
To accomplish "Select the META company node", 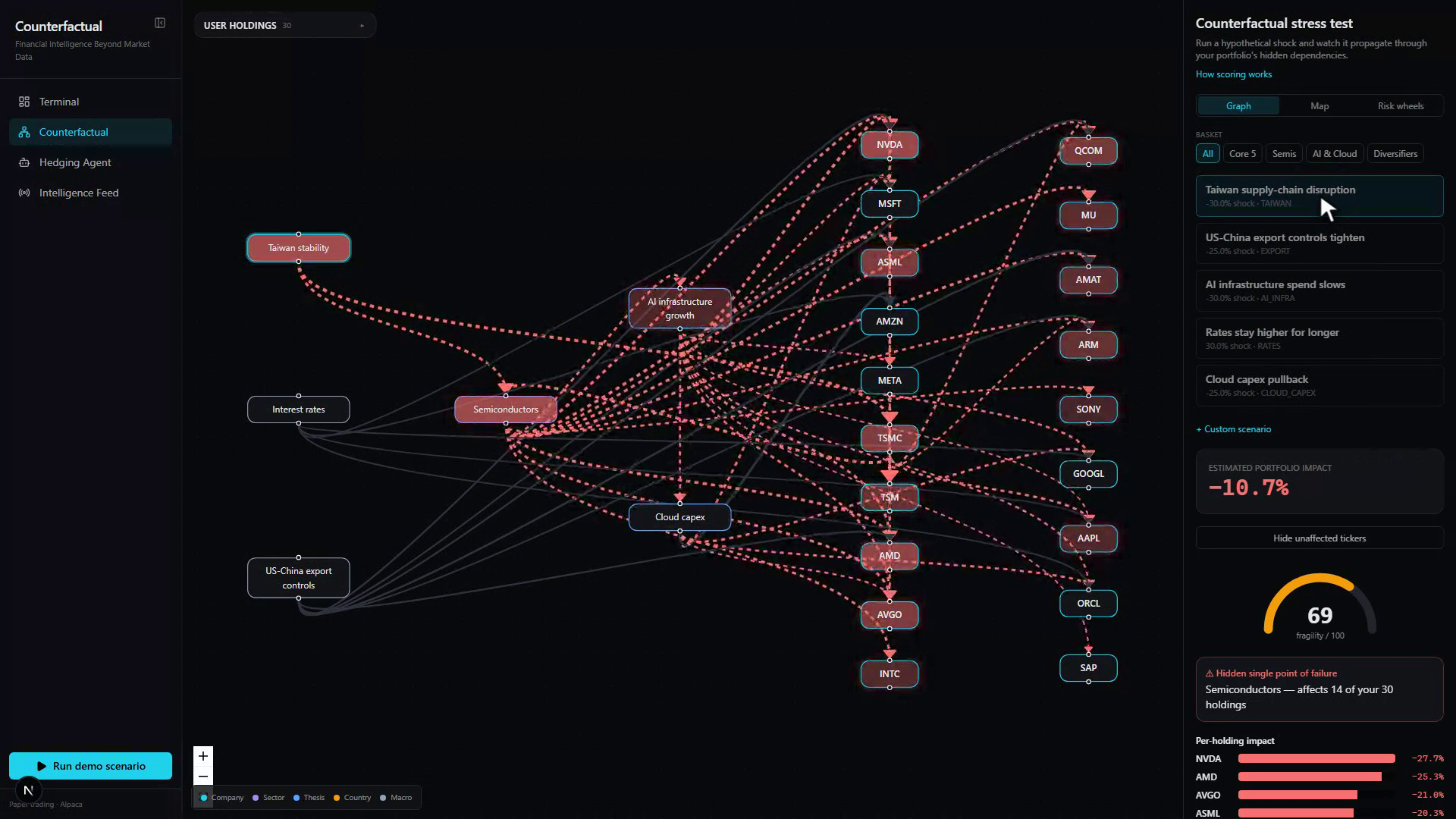I will coord(890,381).
